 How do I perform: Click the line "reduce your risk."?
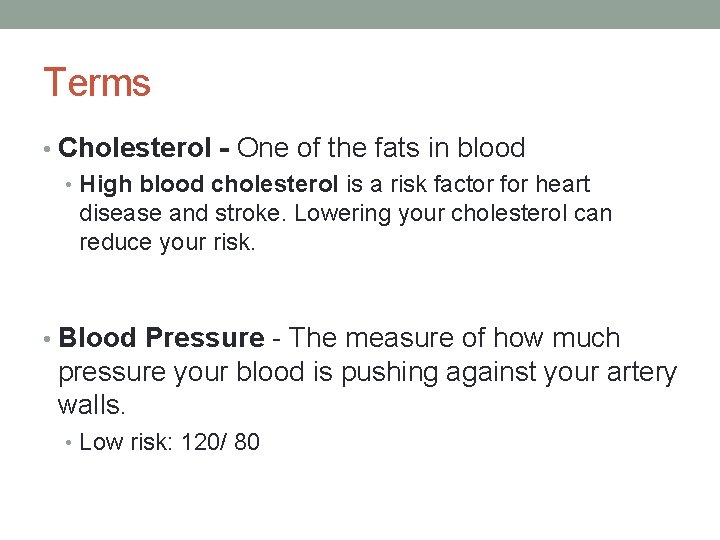pyautogui.click(x=168, y=243)
